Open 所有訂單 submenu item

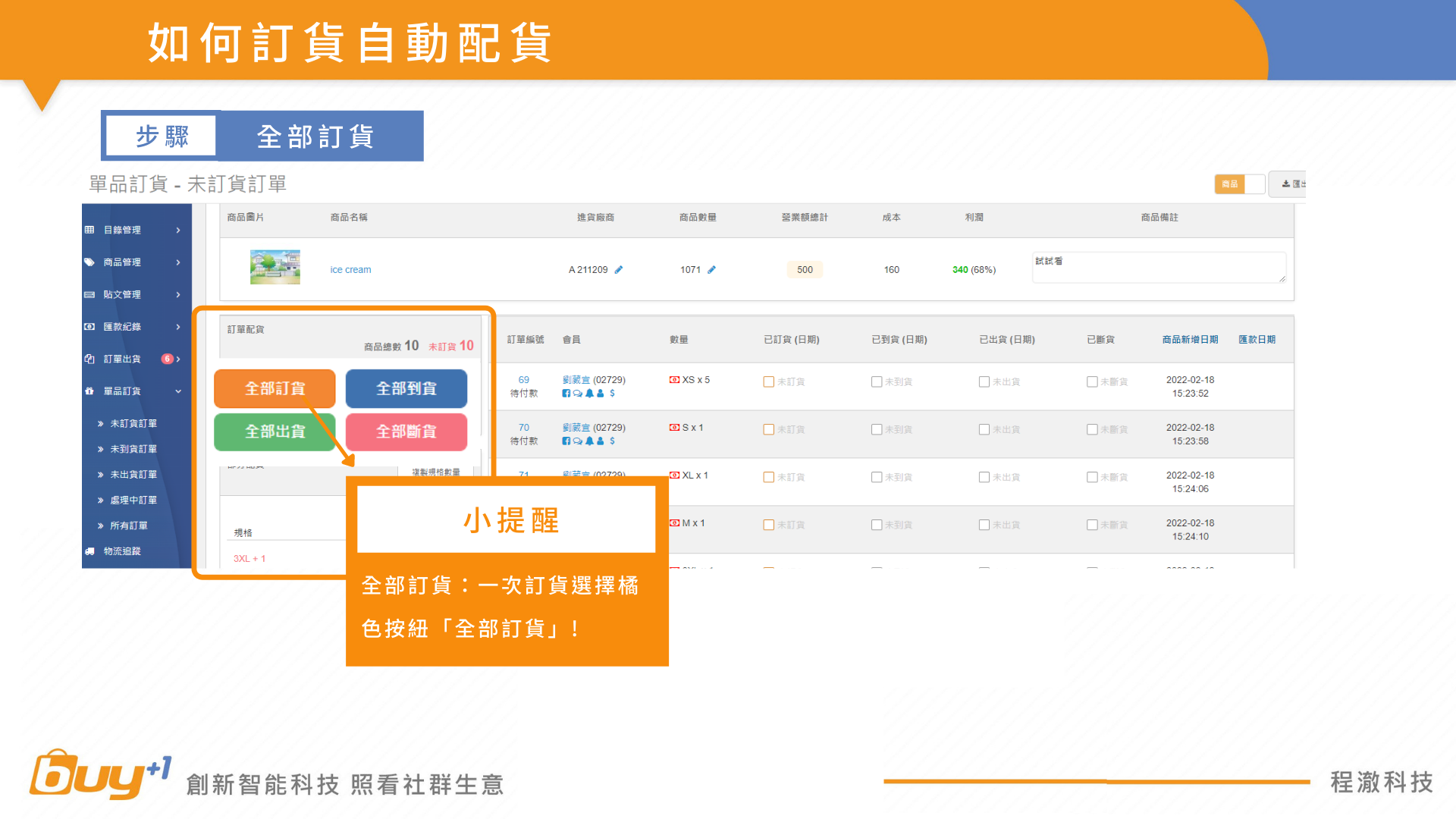(129, 526)
